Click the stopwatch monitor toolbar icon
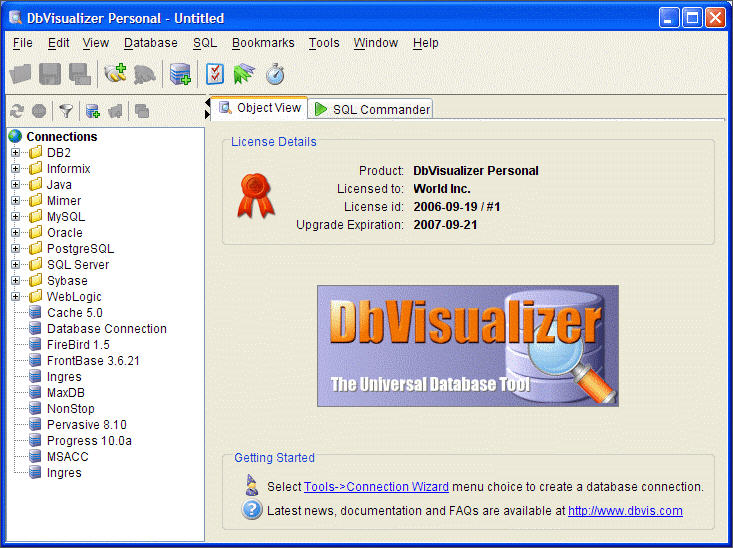 tap(275, 74)
